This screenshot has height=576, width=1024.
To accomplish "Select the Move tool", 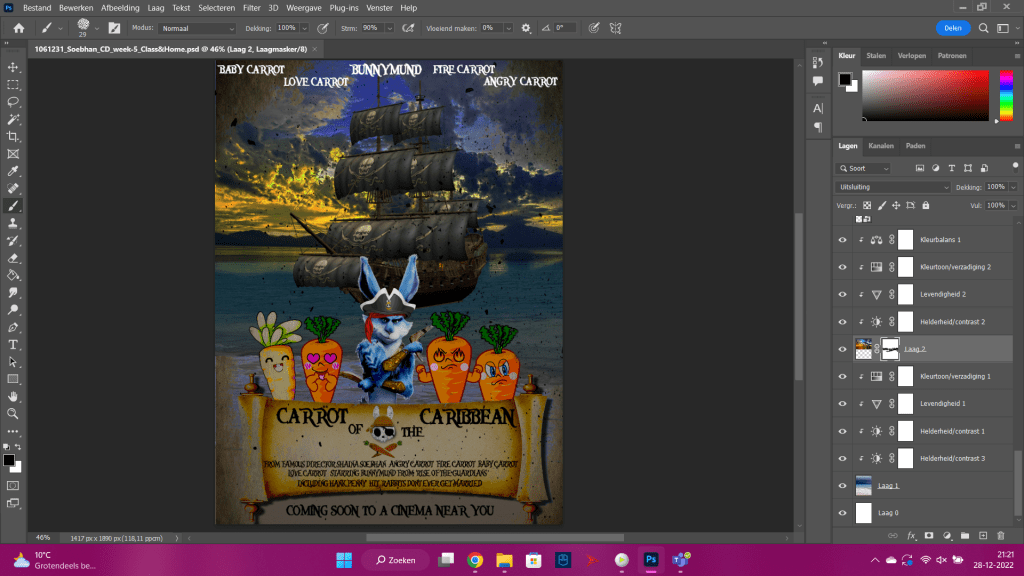I will tap(13, 67).
